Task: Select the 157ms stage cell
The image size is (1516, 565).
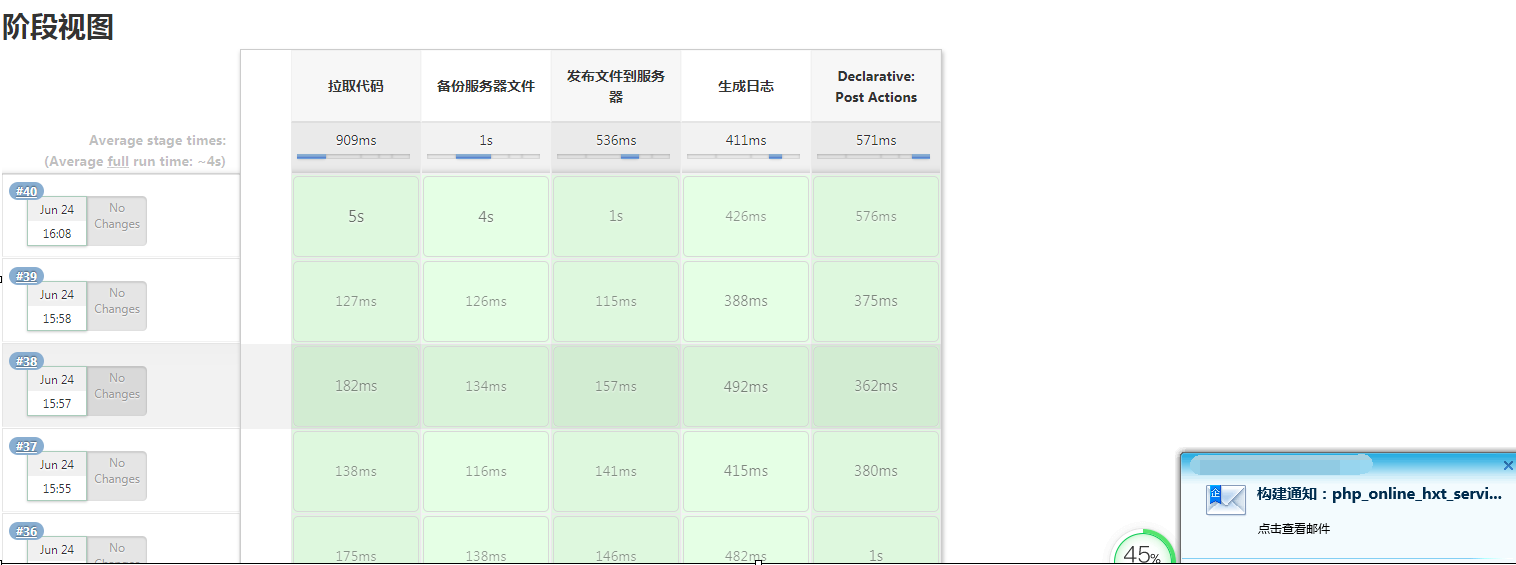Action: [616, 386]
